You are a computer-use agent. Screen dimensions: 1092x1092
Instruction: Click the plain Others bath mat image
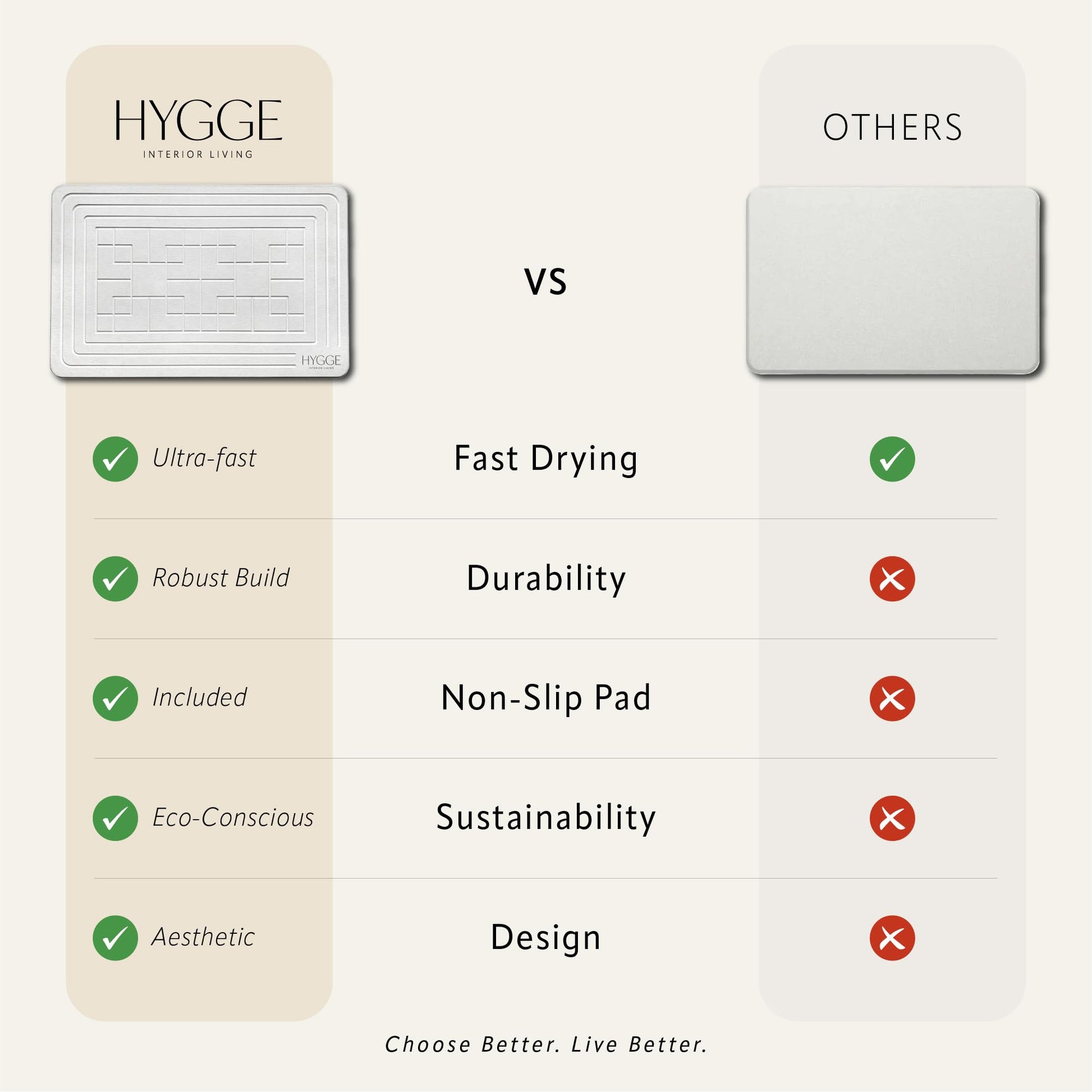[x=893, y=281]
